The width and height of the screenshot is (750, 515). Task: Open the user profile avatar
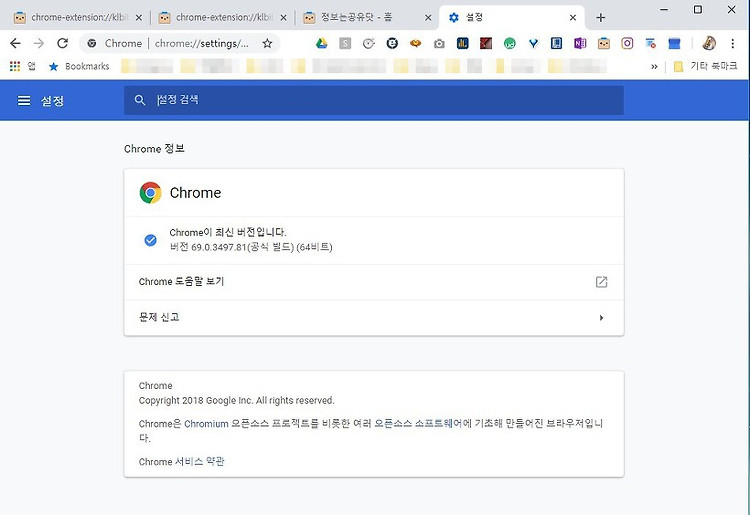click(709, 44)
